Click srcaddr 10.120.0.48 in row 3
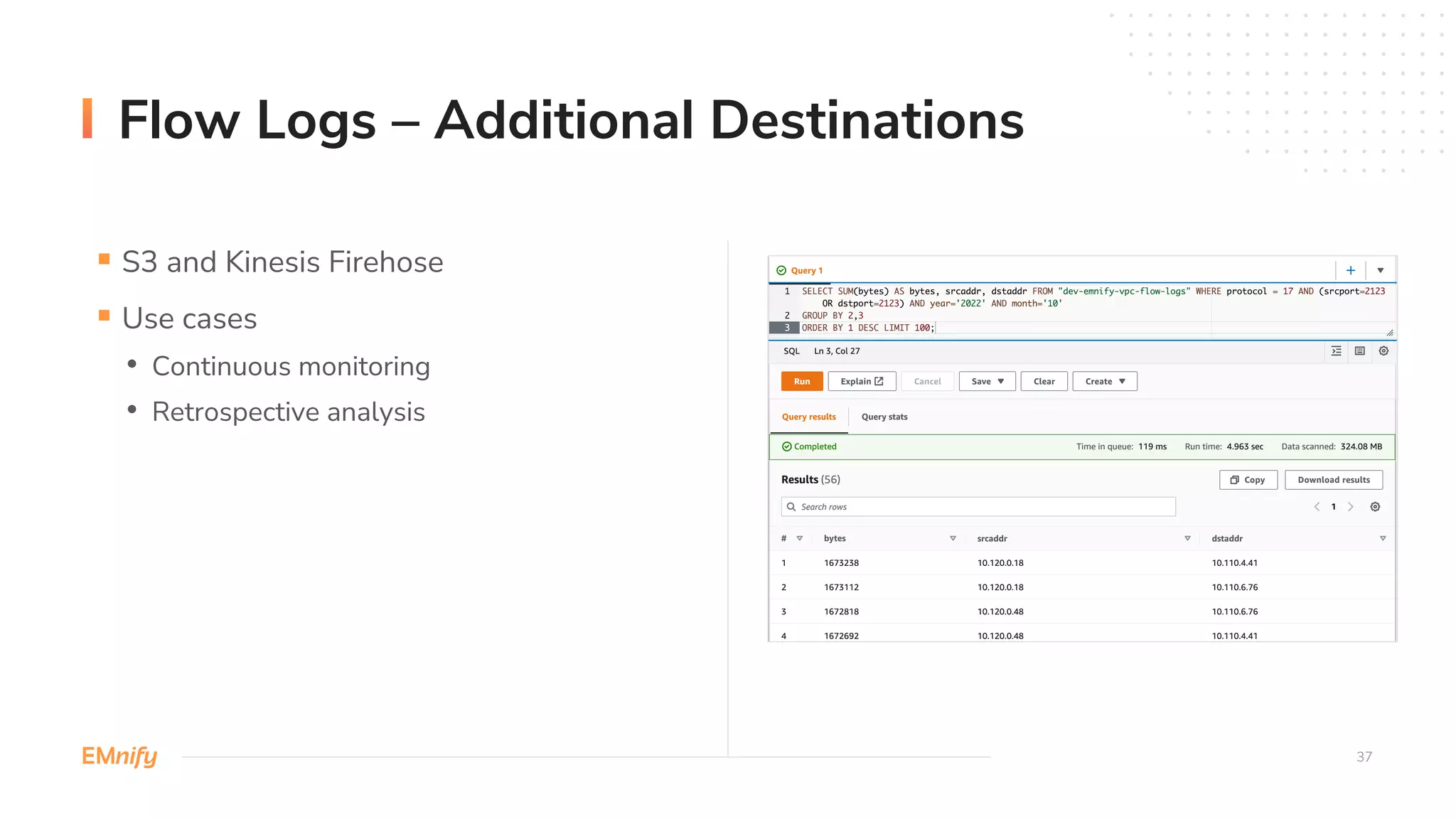The height and width of the screenshot is (819, 1456). point(1000,611)
